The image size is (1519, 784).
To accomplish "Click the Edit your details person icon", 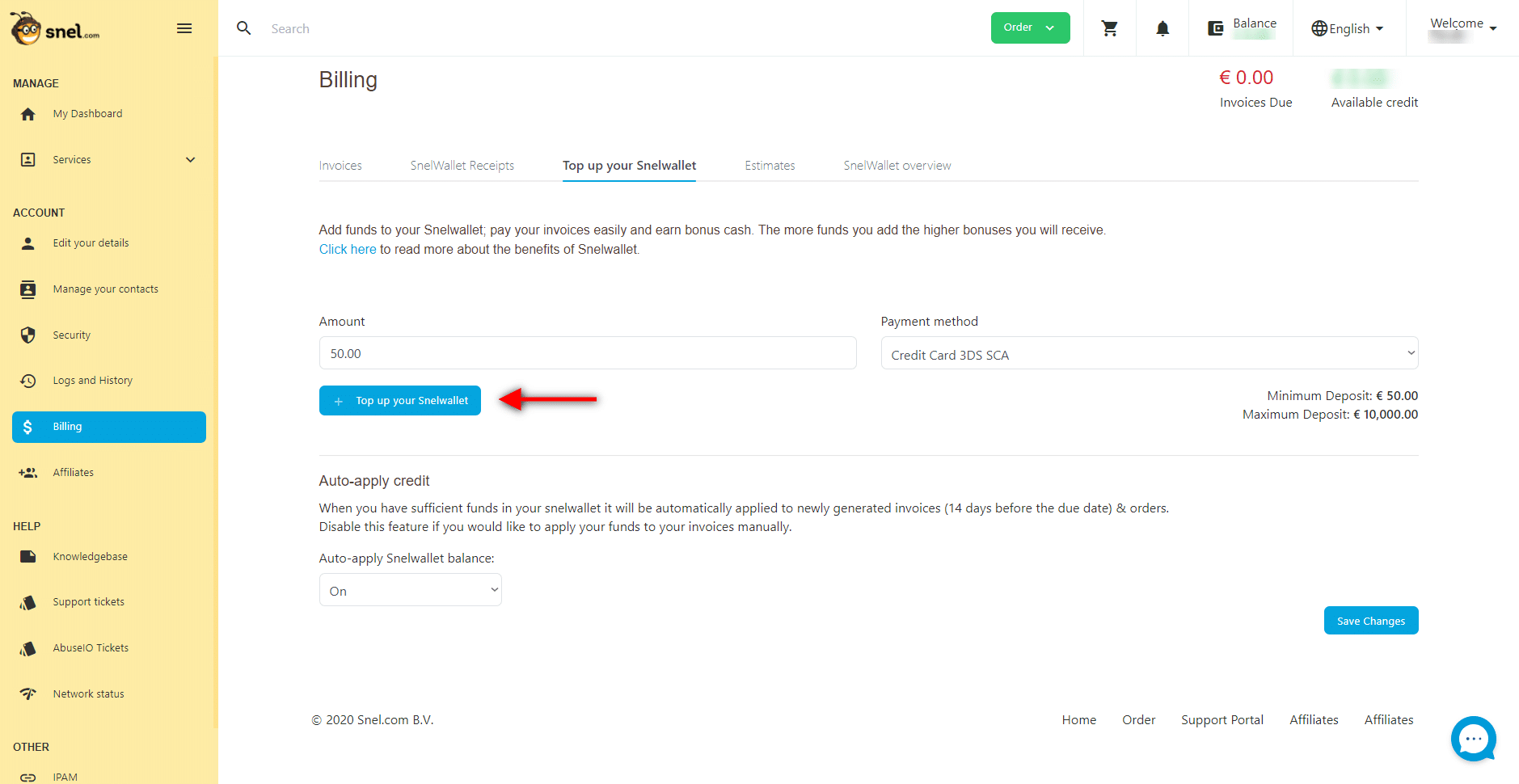I will [x=28, y=243].
